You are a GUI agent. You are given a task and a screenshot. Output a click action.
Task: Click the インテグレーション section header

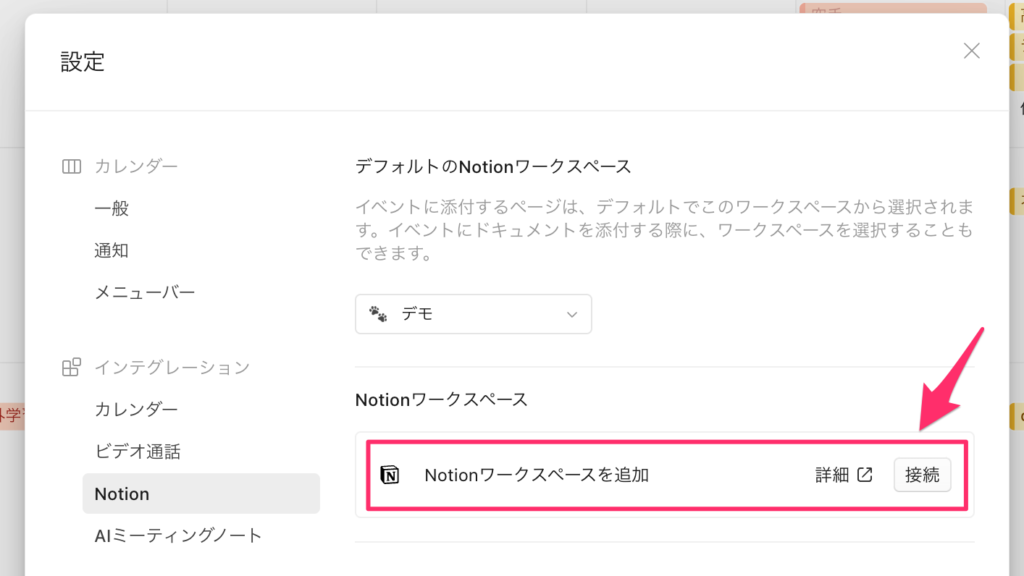pyautogui.click(x=172, y=368)
